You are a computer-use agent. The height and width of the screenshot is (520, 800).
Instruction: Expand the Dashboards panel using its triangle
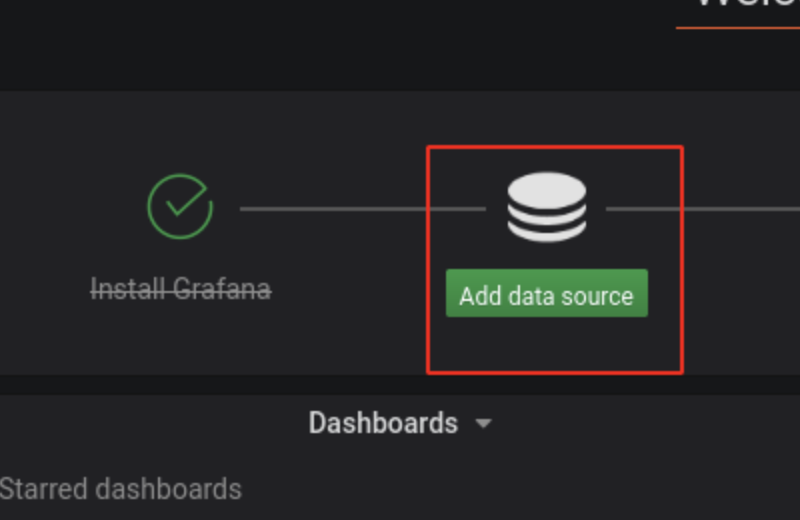(x=483, y=423)
